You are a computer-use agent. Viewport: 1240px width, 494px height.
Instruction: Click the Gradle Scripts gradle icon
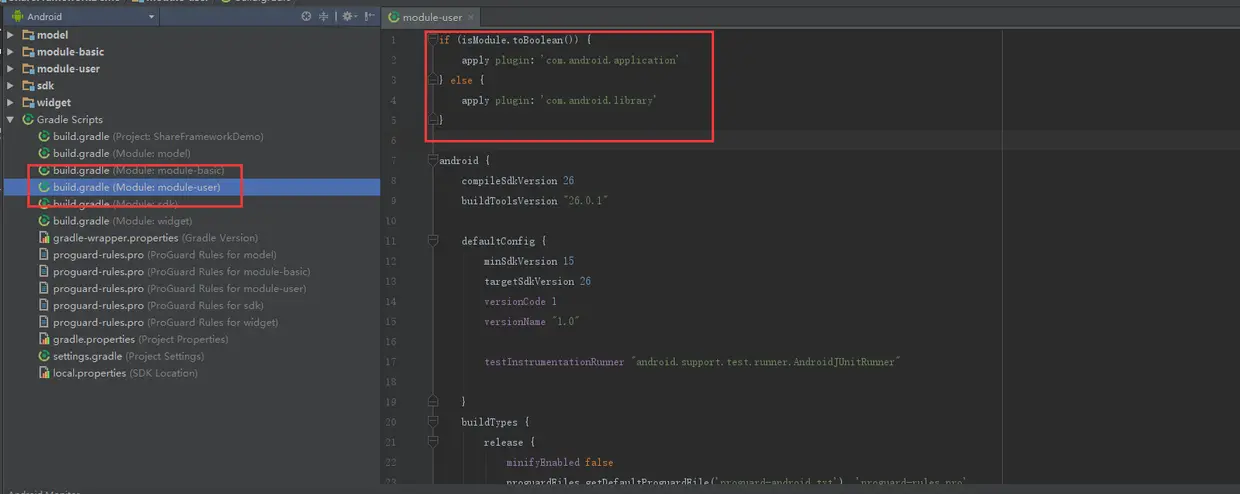click(27, 120)
